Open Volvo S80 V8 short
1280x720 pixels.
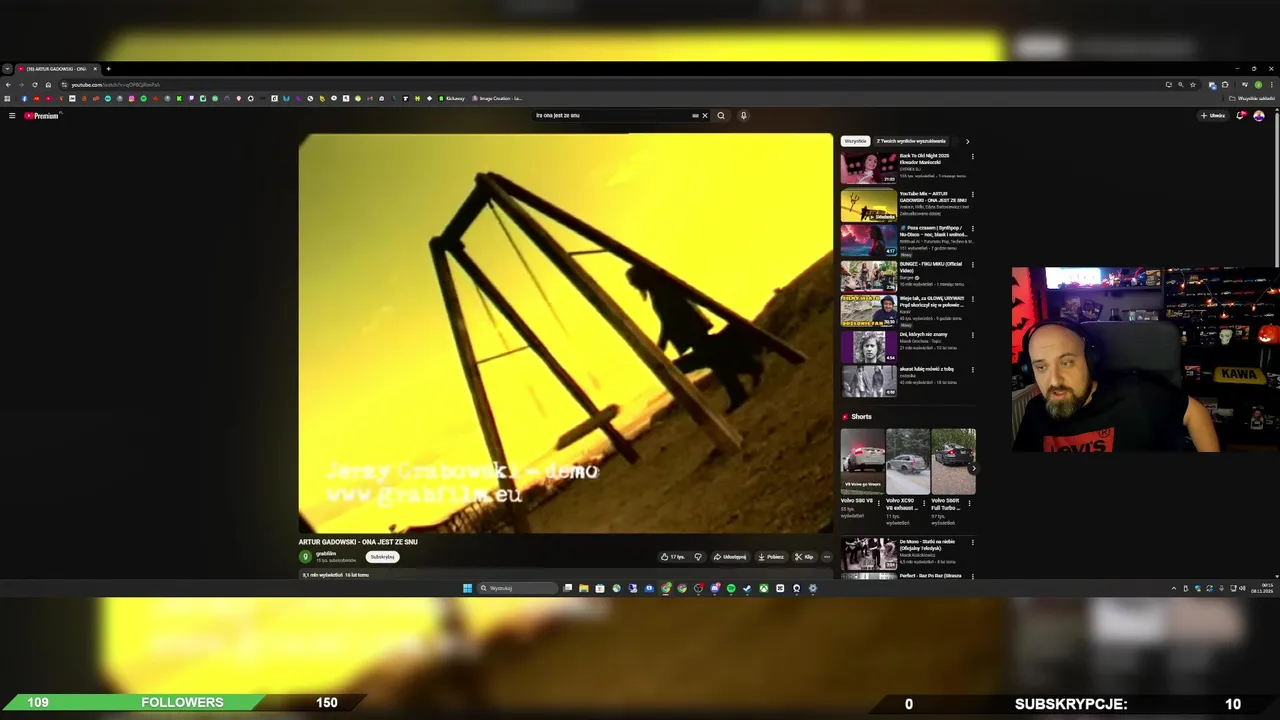point(862,461)
